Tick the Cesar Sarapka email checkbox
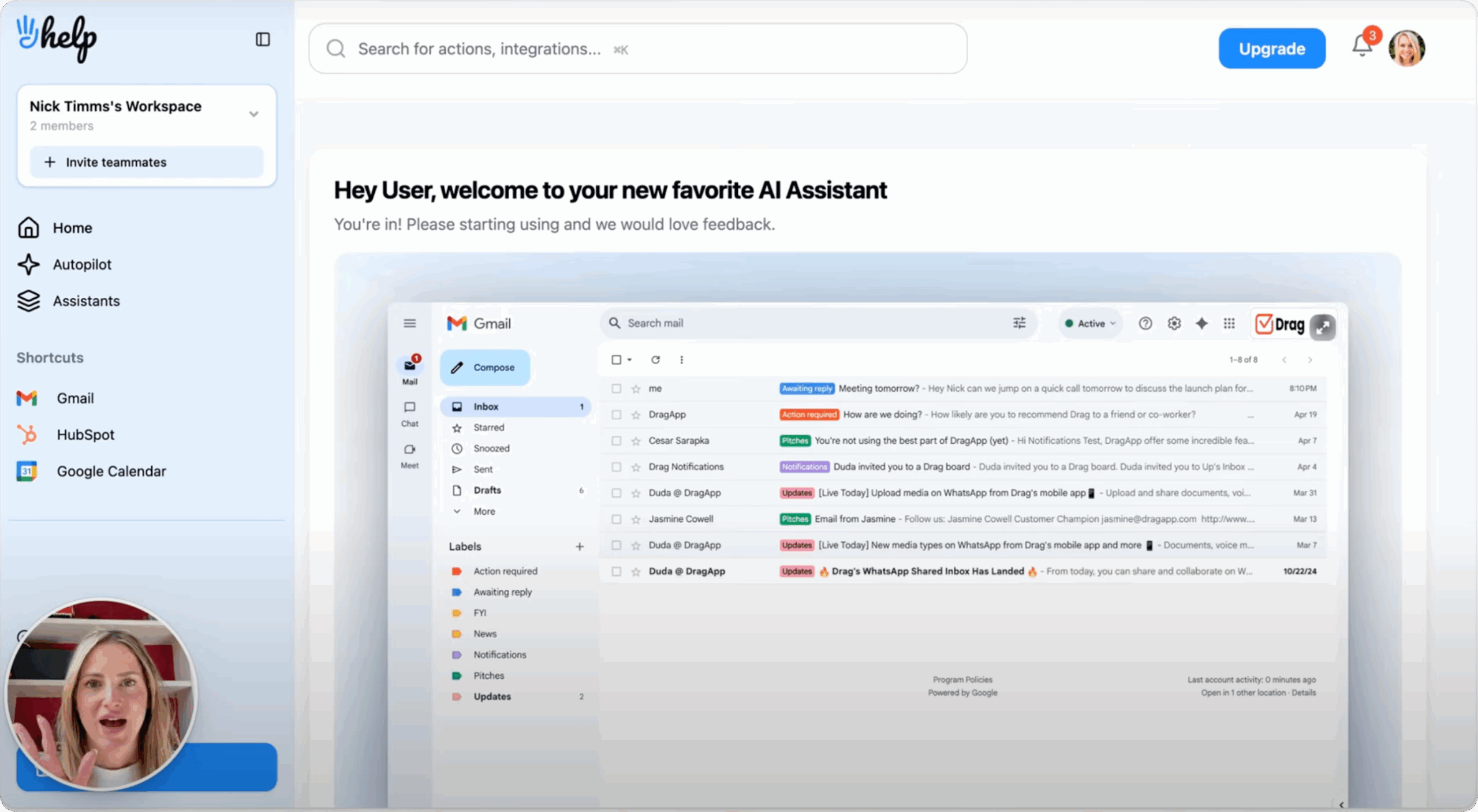1478x812 pixels. 617,440
